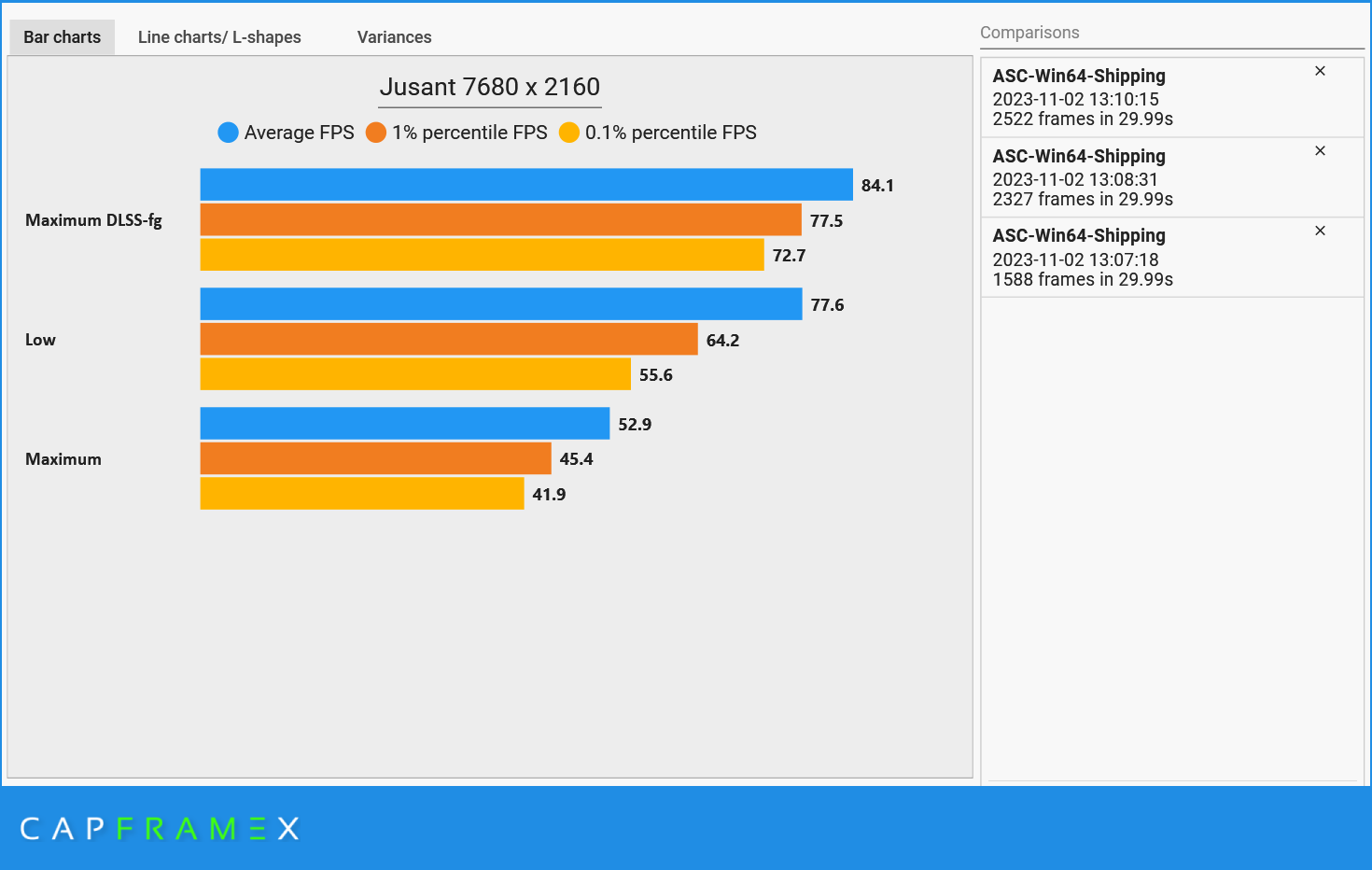Screen dimensions: 1372x870
Task: Click the orange 64.2 FPS bar
Action: [448, 339]
